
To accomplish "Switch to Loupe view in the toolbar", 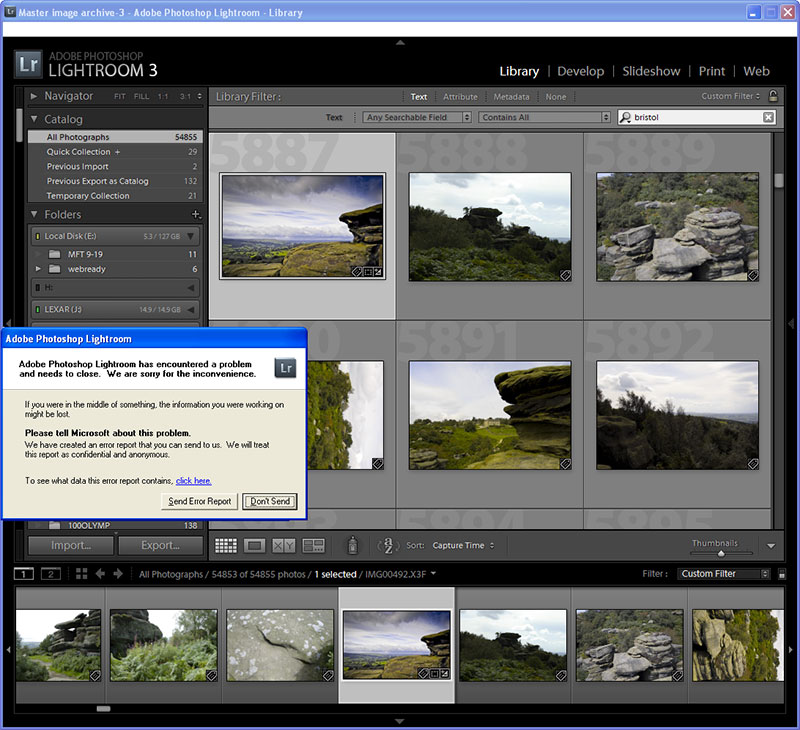I will tap(255, 546).
